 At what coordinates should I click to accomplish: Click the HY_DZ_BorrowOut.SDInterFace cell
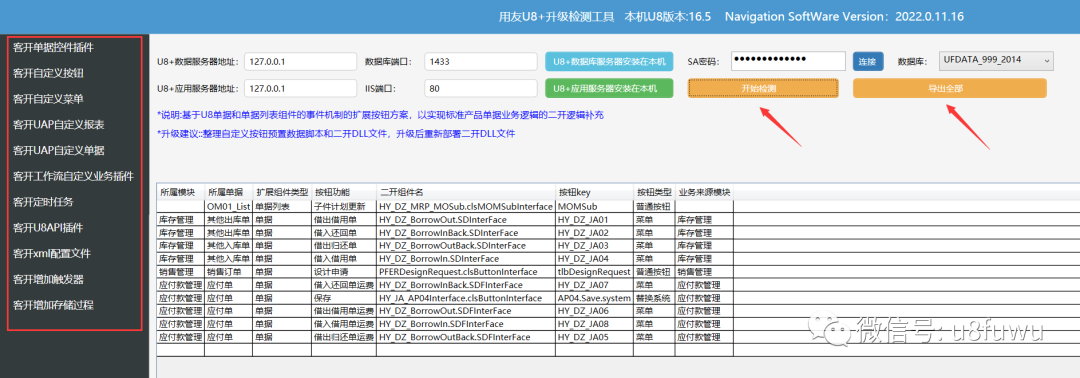coord(466,219)
